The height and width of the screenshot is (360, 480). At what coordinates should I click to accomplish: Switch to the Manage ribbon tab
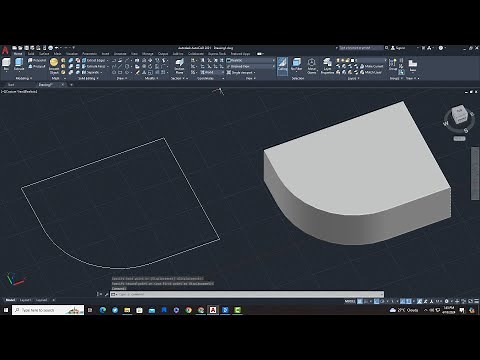pyautogui.click(x=148, y=54)
